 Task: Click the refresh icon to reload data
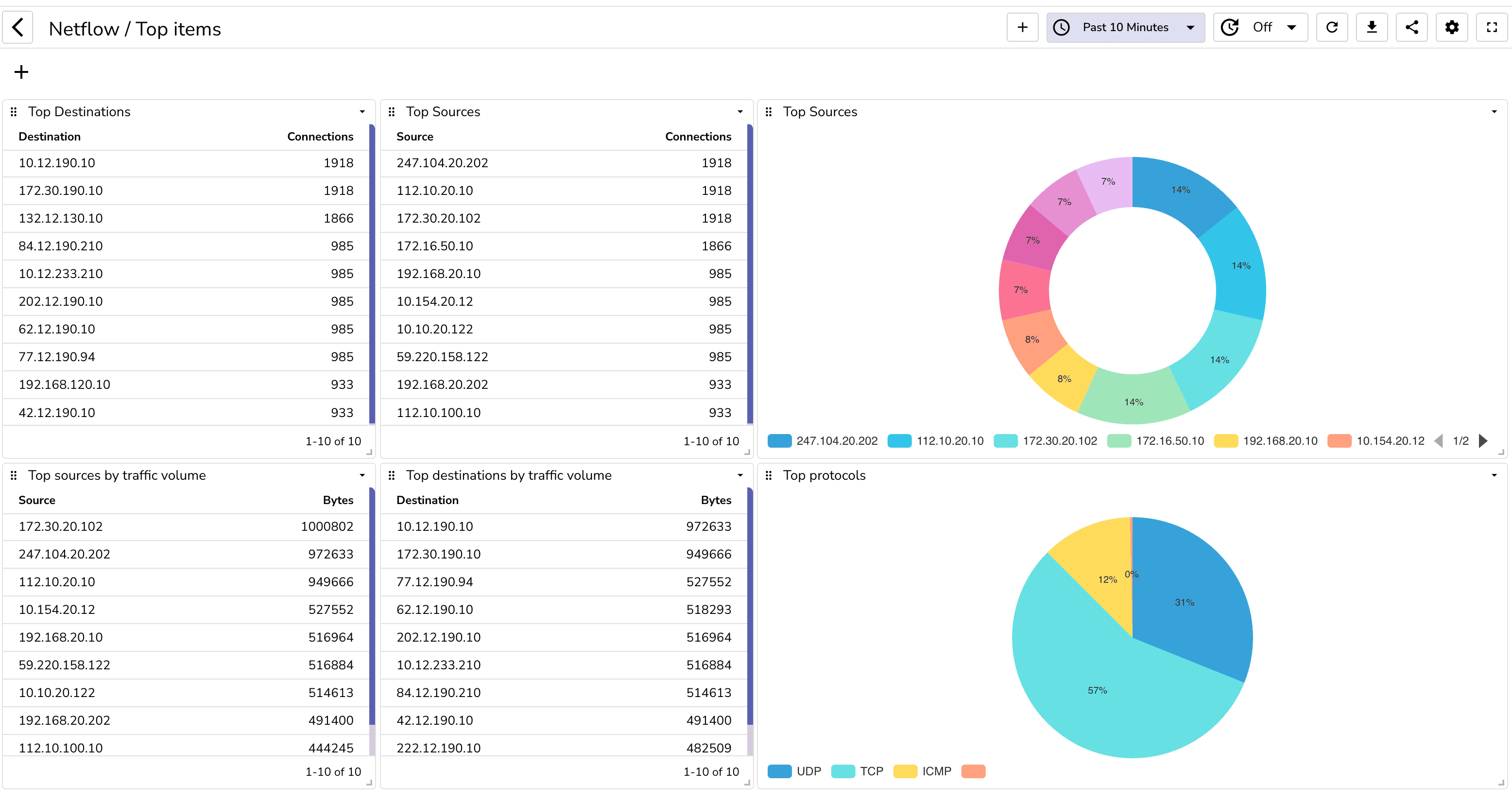pyautogui.click(x=1332, y=27)
